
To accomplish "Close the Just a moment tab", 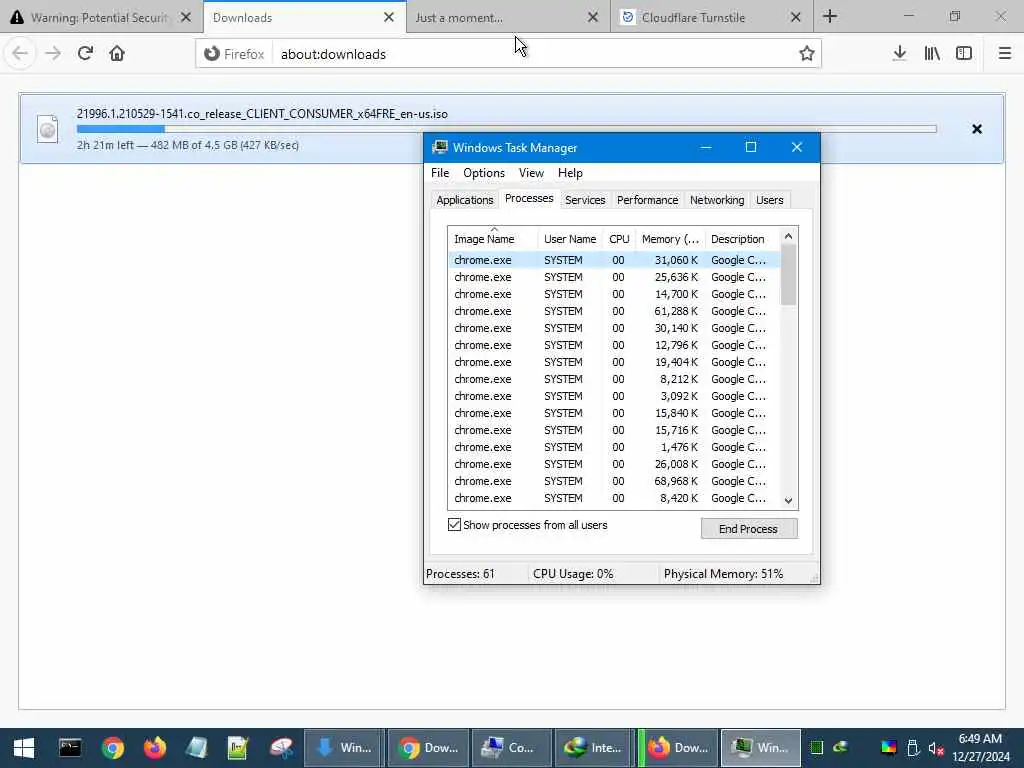I will [x=593, y=17].
